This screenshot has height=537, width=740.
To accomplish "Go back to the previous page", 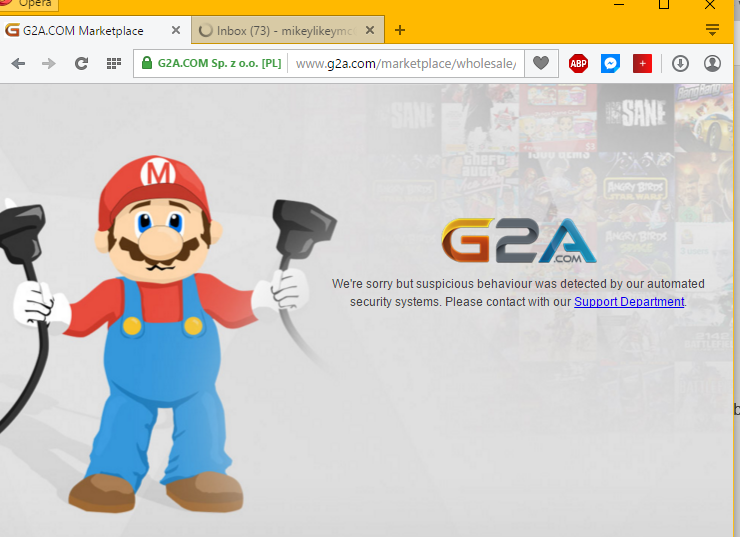I will tap(18, 63).
